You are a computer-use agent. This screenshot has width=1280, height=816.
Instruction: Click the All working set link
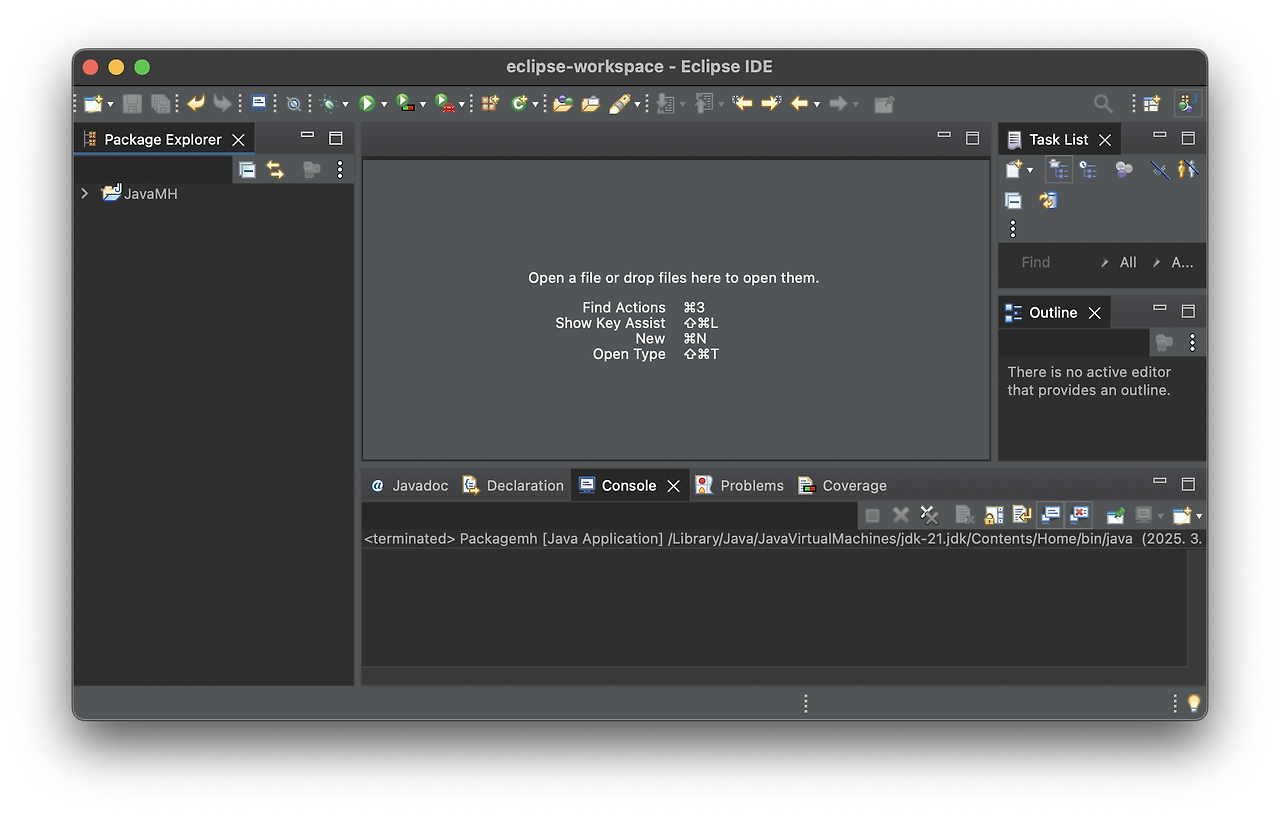tap(1128, 262)
